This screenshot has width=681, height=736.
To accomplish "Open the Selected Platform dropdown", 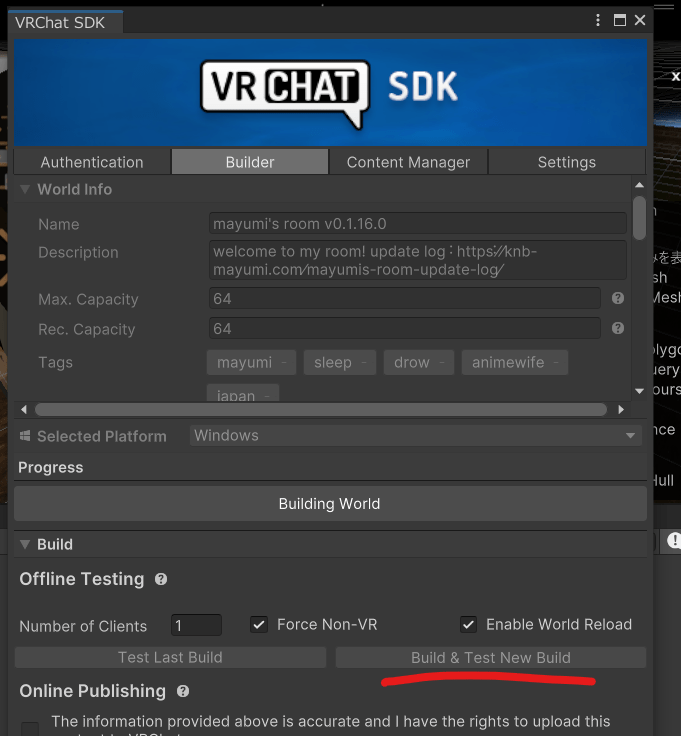I will click(x=416, y=436).
